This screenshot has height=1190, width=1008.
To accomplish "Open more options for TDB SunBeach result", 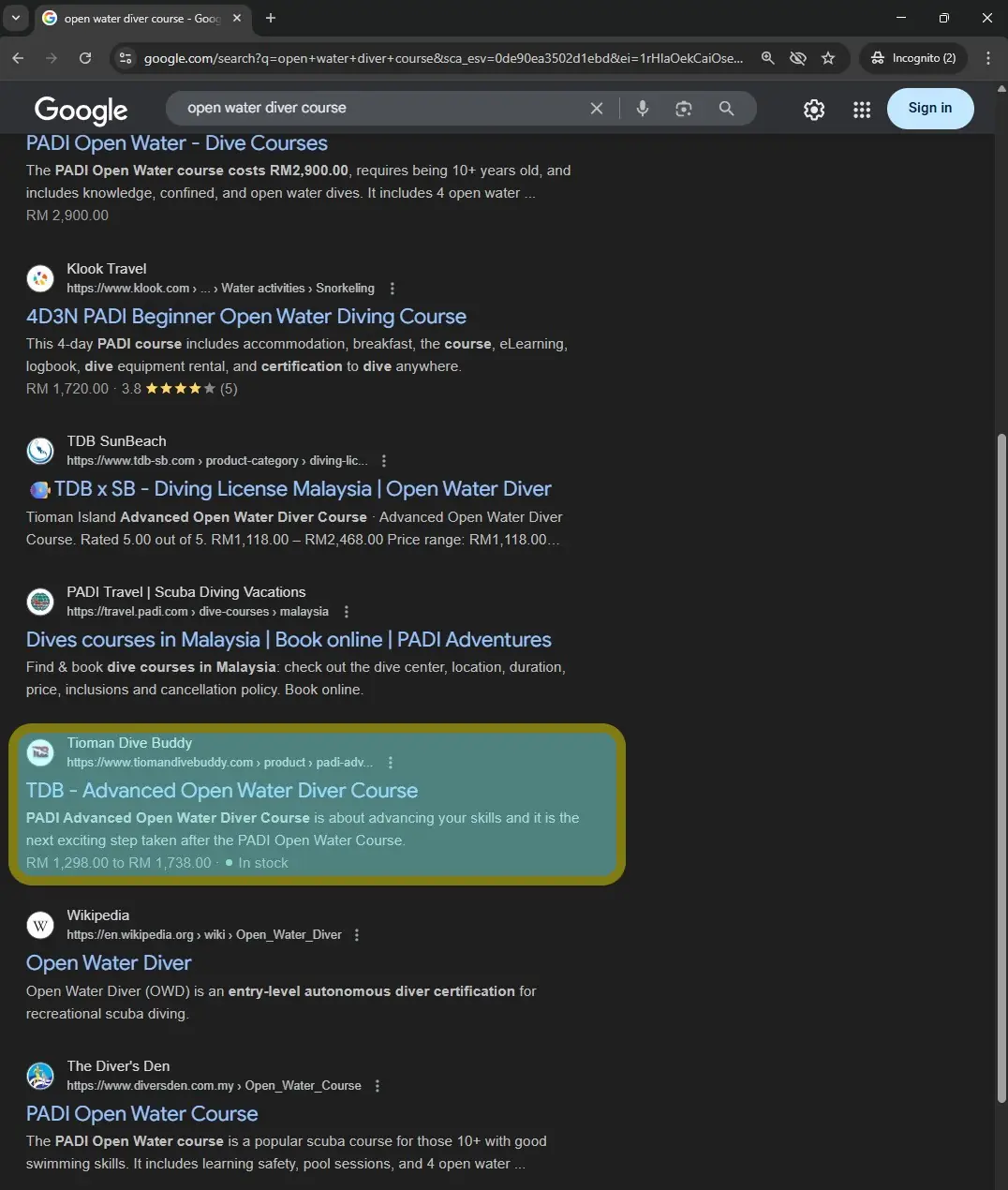I will pos(384,461).
